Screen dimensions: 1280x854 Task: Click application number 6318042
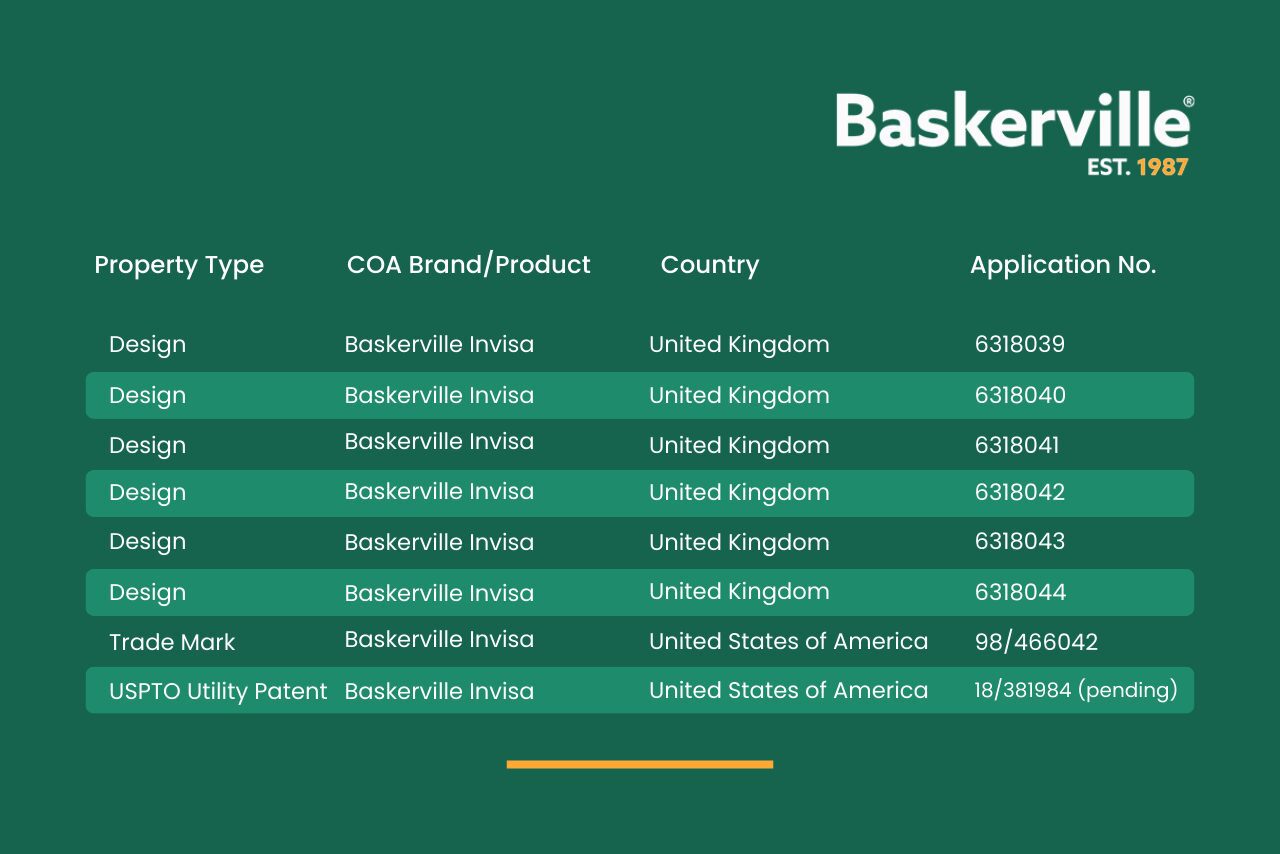click(x=1019, y=493)
